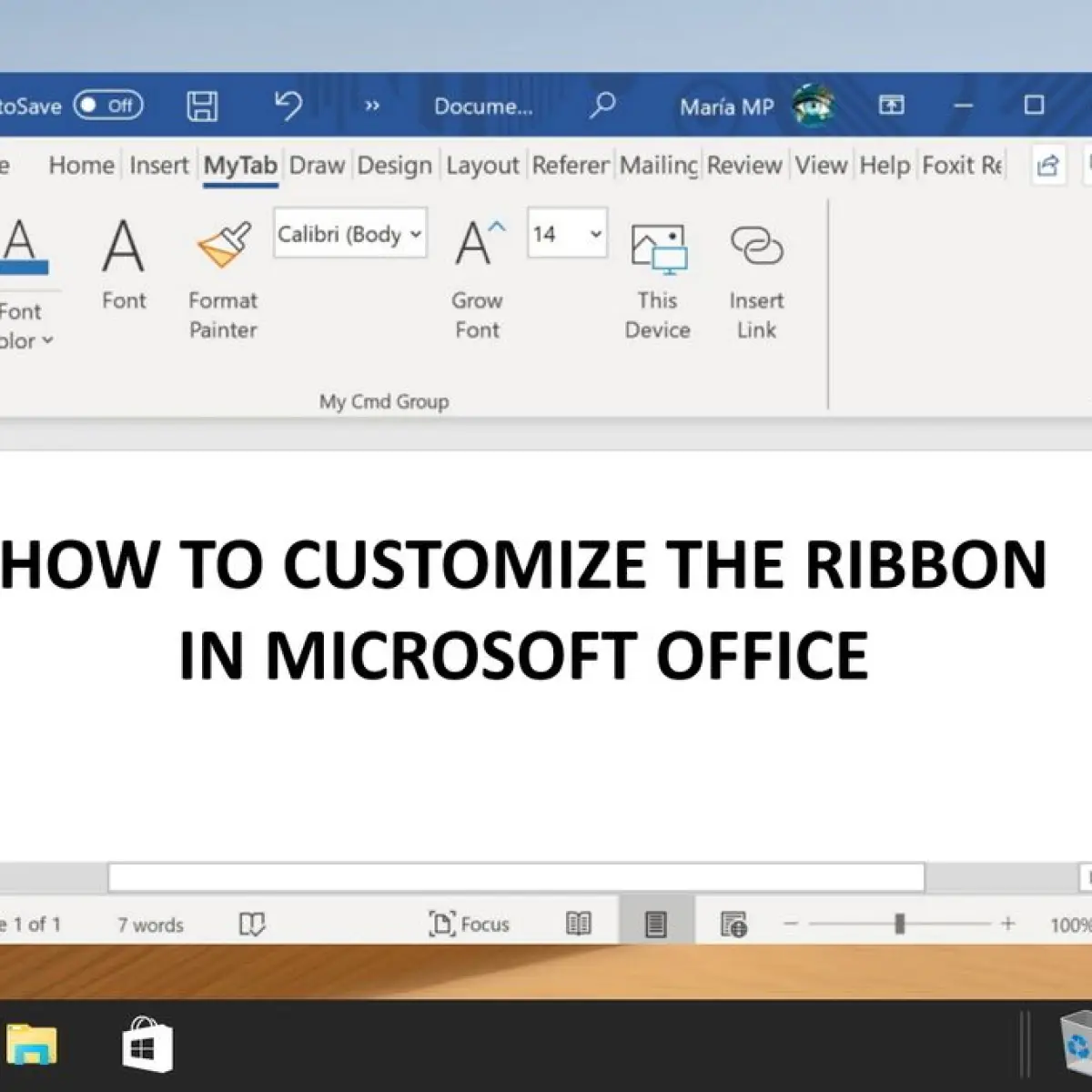Select Print Layout view

[656, 925]
